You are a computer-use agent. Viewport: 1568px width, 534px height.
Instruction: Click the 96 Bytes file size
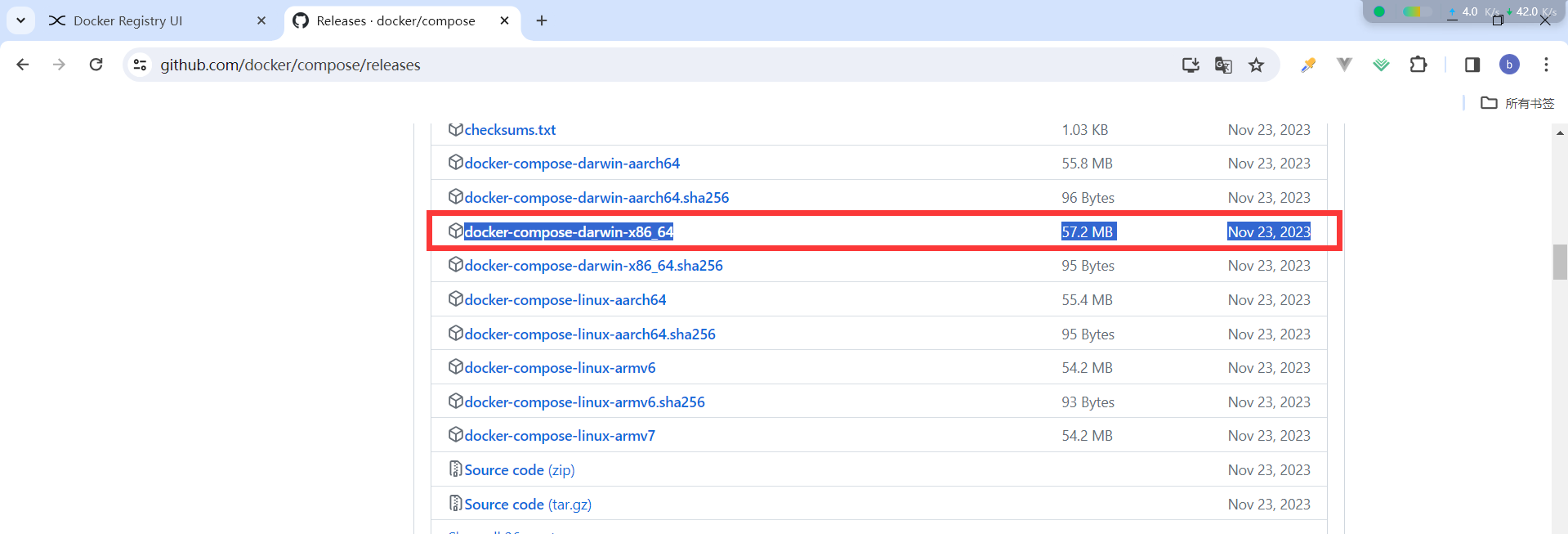click(x=1088, y=198)
